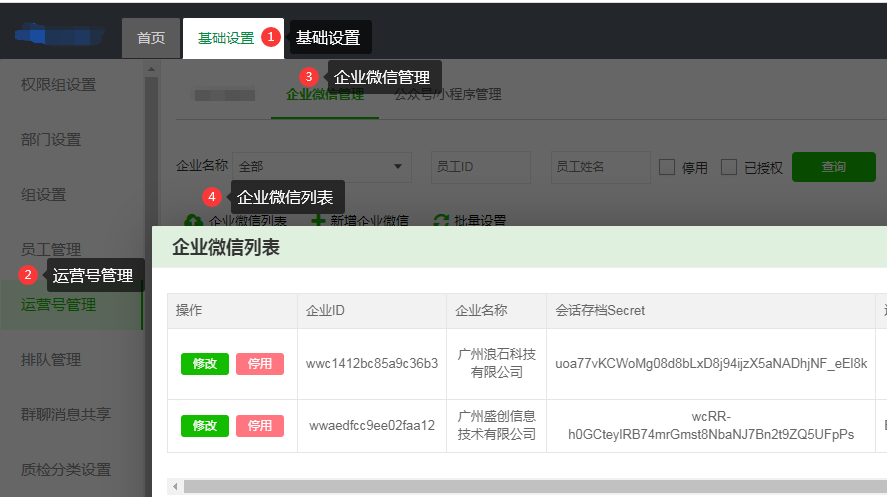
Task: Open 权限组设置 in the sidebar
Action: click(x=58, y=85)
